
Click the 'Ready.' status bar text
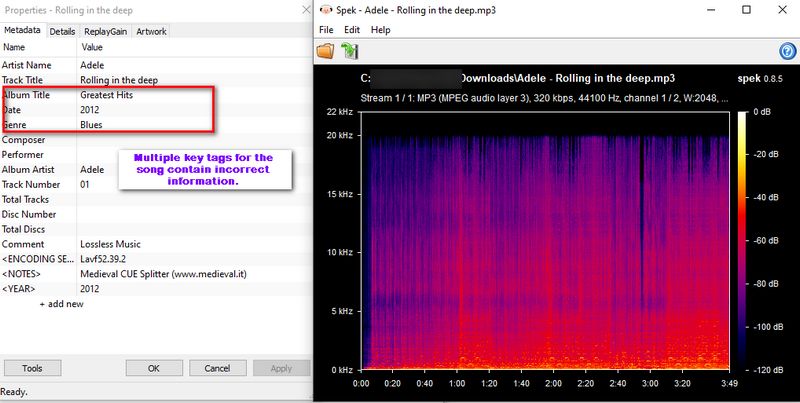point(14,392)
